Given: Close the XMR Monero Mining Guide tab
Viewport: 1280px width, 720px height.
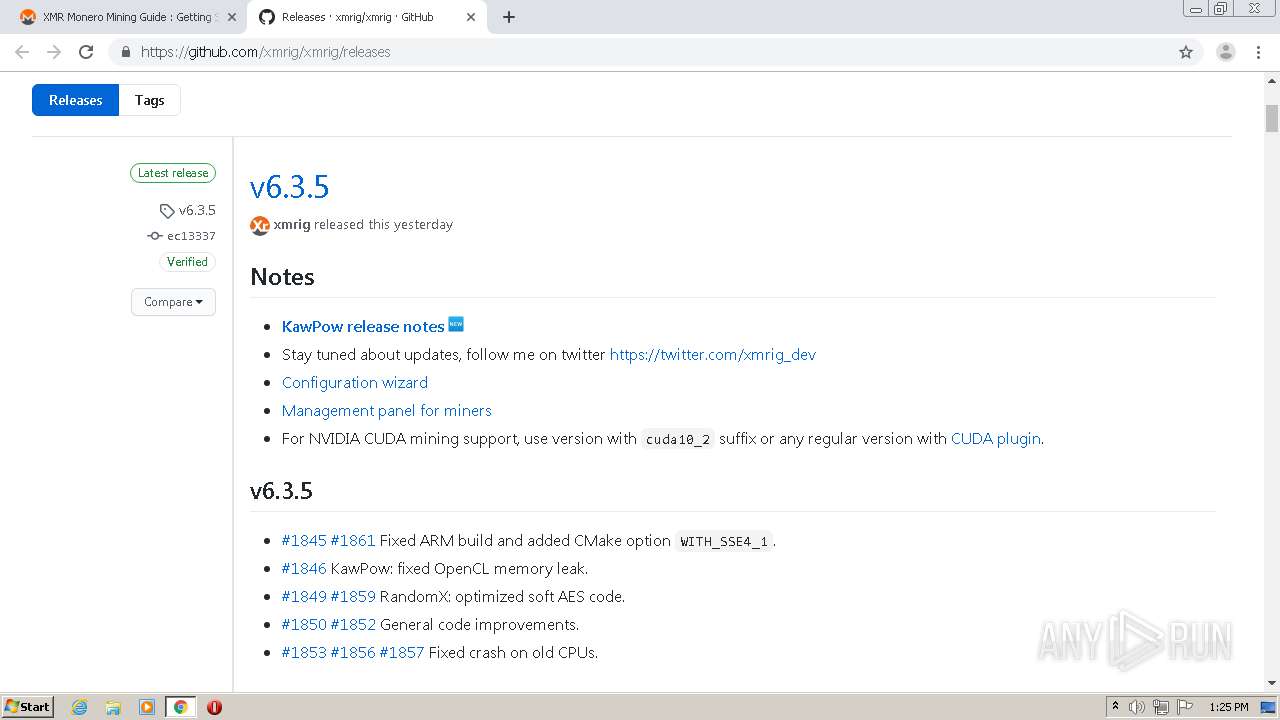Looking at the screenshot, I should tap(232, 17).
